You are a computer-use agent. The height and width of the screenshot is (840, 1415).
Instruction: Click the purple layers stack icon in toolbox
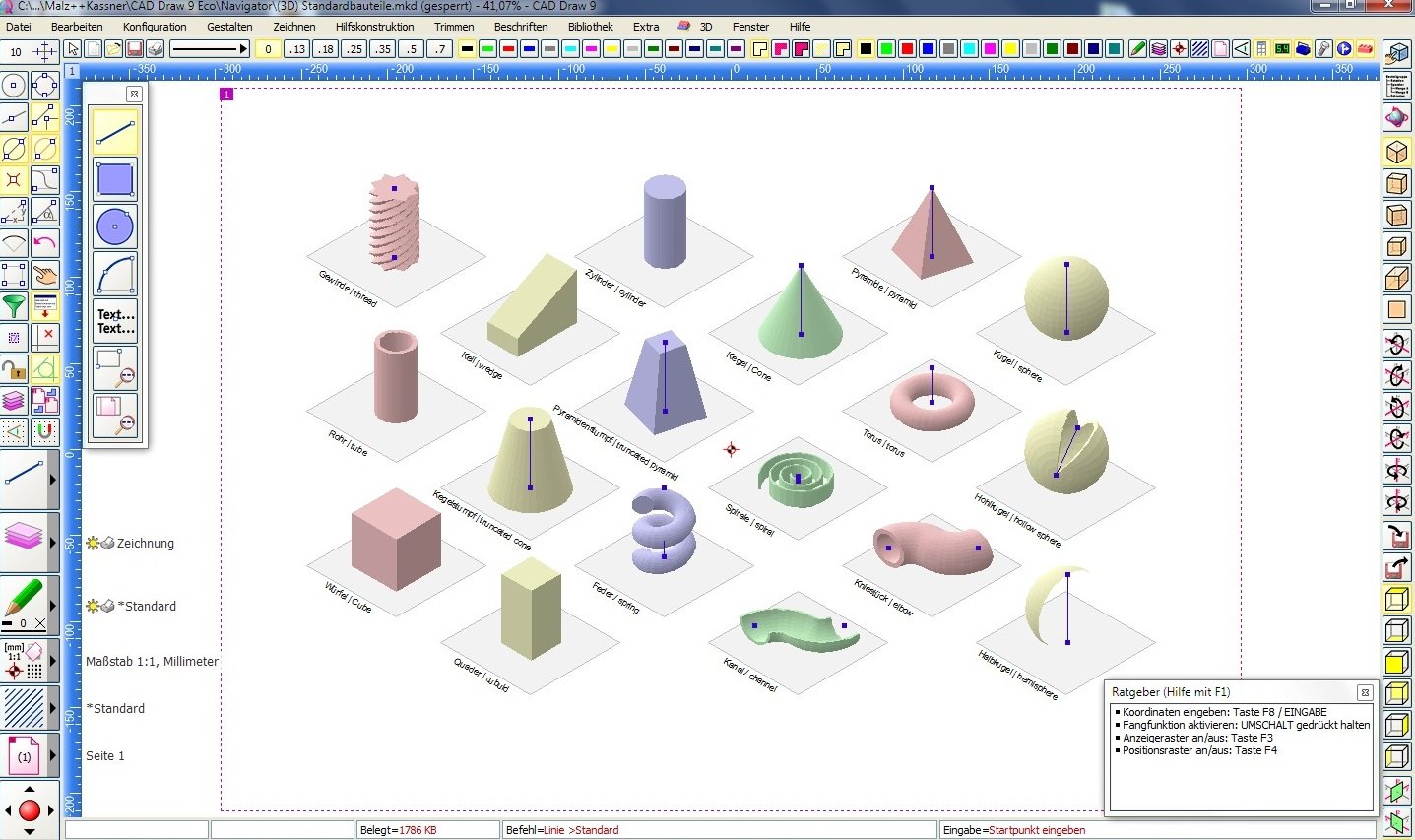[14, 400]
